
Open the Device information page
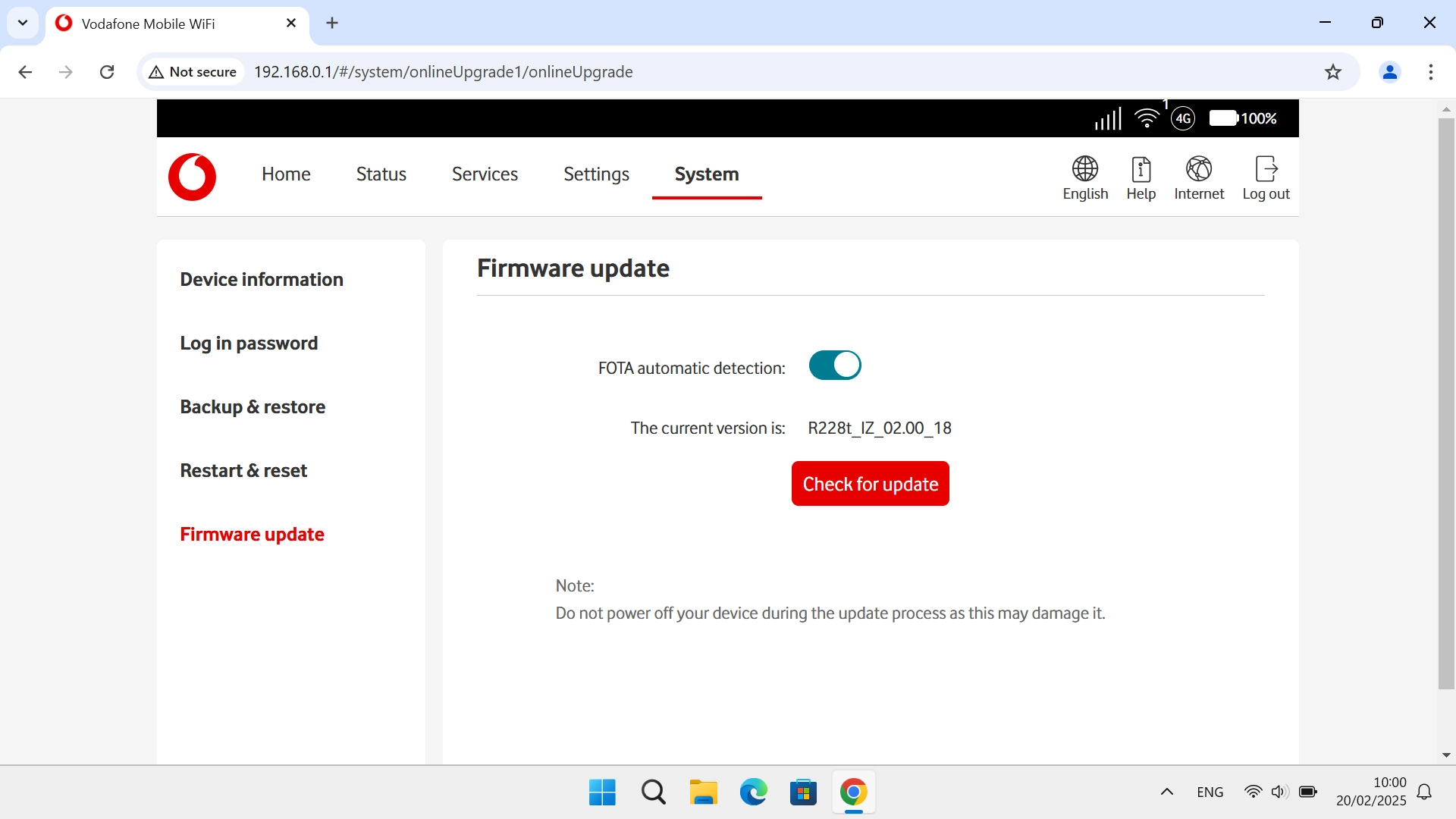pos(261,279)
